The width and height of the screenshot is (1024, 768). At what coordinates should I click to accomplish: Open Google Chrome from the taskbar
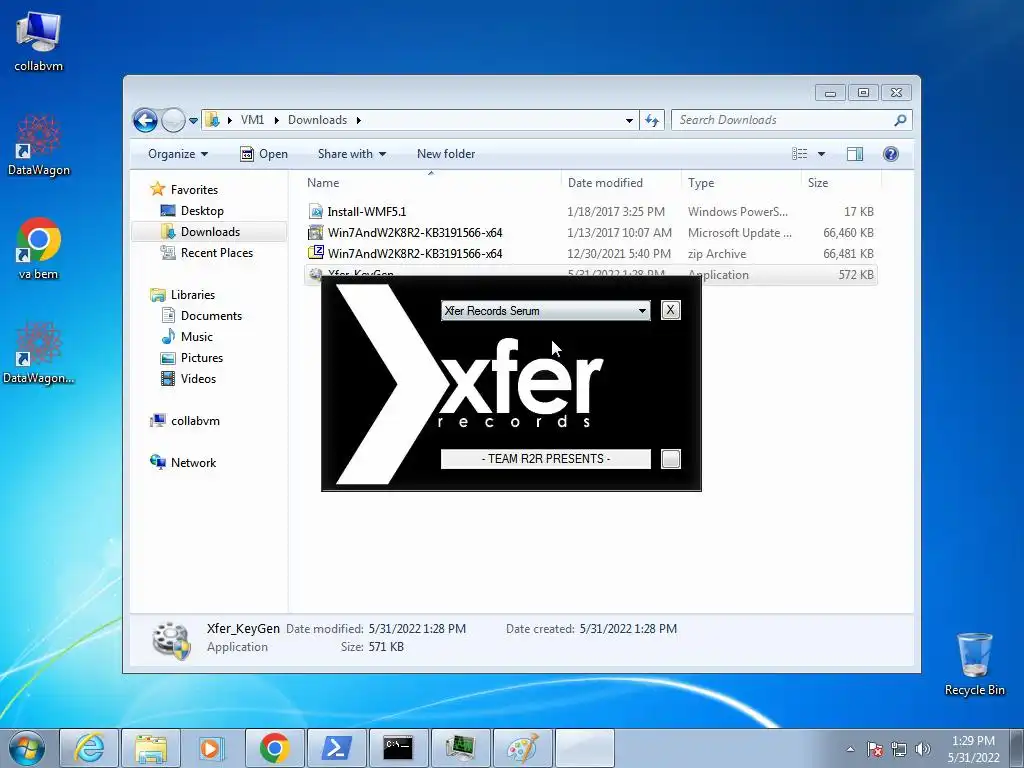274,748
